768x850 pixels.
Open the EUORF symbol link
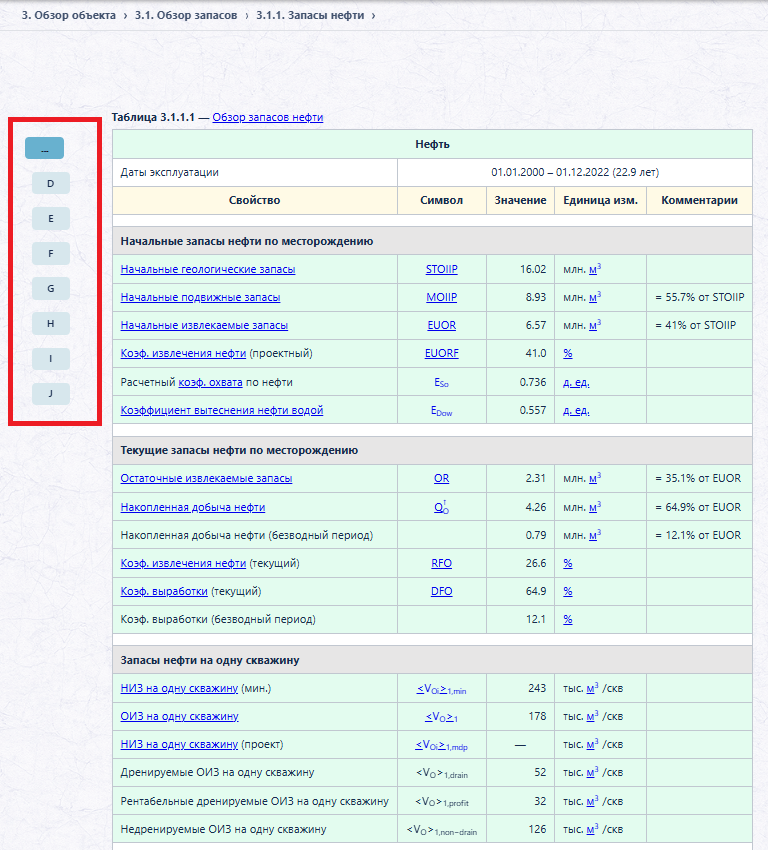tap(441, 353)
